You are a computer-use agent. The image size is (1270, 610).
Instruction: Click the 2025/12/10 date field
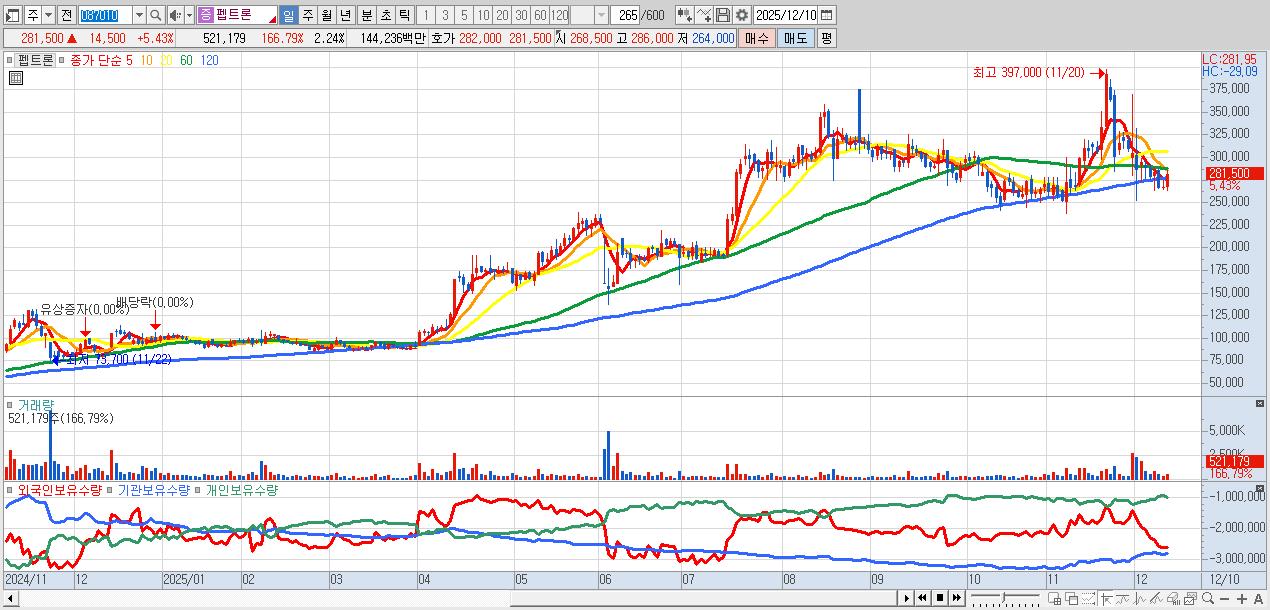[x=785, y=15]
